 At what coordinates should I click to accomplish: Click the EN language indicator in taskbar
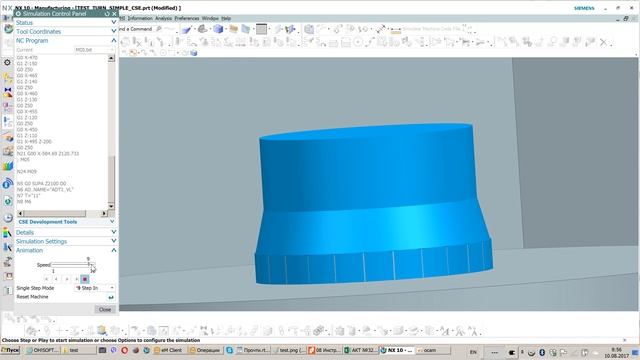473,352
